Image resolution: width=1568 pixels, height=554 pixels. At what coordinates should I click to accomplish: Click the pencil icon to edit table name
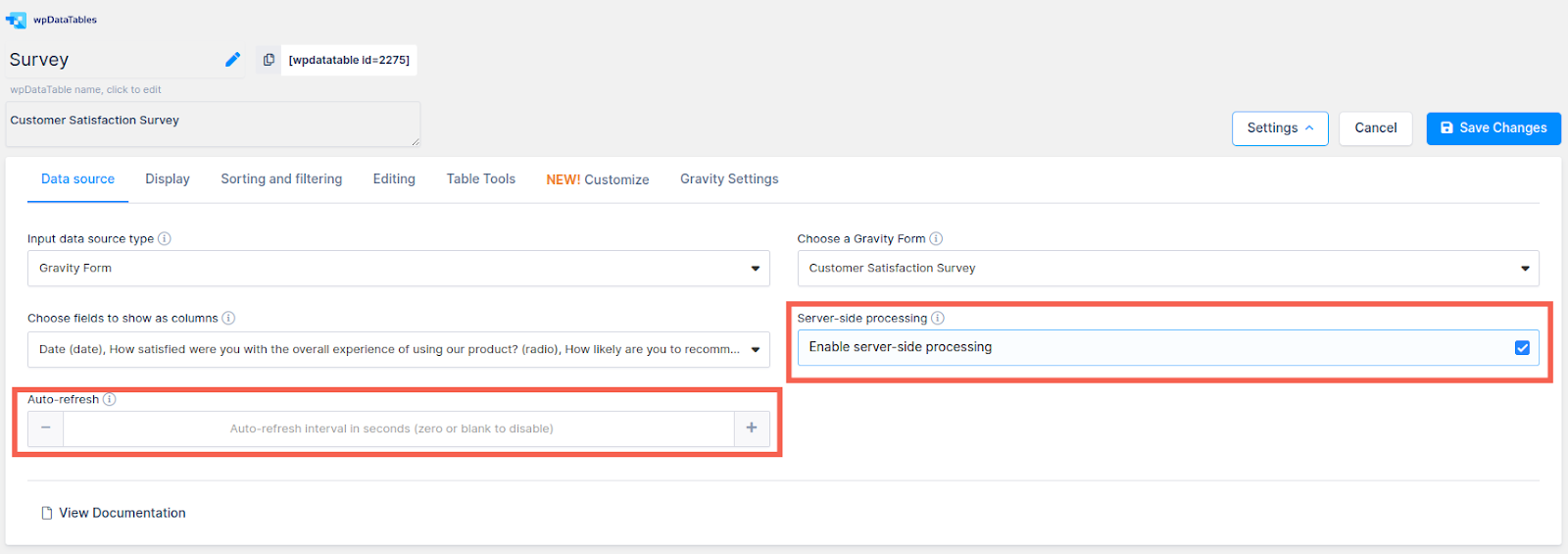tap(232, 60)
